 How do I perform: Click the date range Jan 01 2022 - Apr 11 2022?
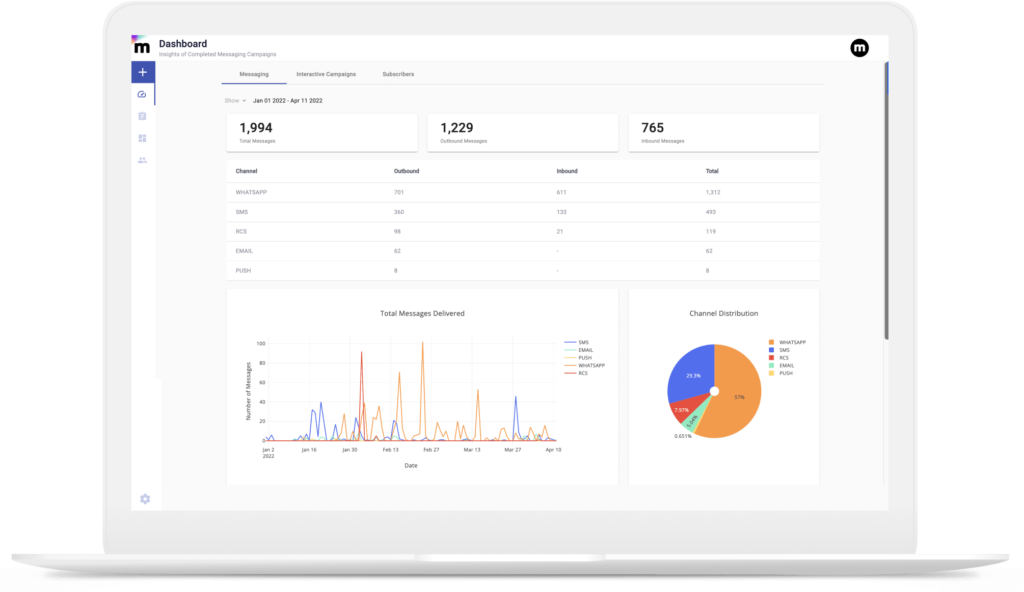287,101
